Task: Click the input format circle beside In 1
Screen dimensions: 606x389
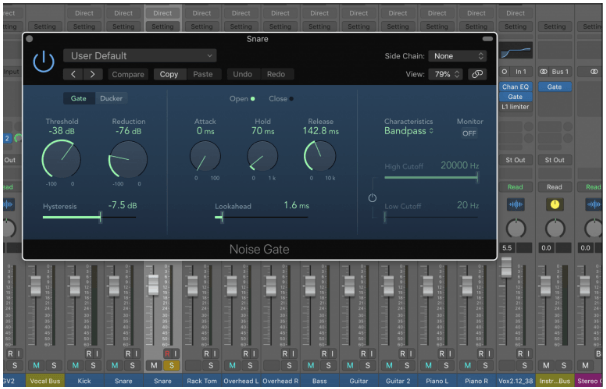Action: (504, 71)
